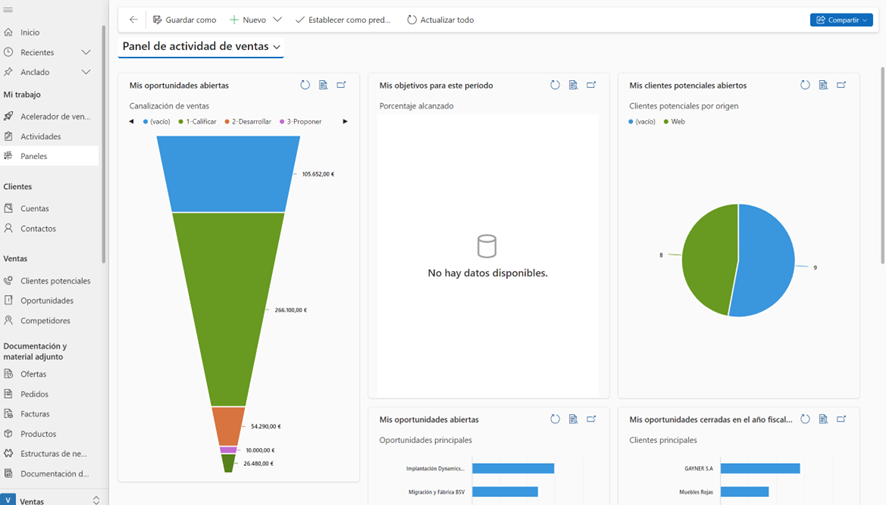
Task: Open the hamburger menu at top left
Action: click(8, 9)
